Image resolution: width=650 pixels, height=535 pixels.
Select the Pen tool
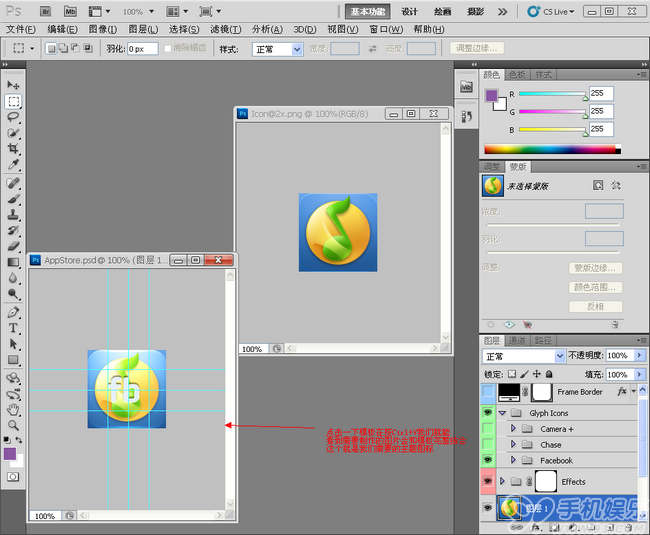pyautogui.click(x=13, y=312)
